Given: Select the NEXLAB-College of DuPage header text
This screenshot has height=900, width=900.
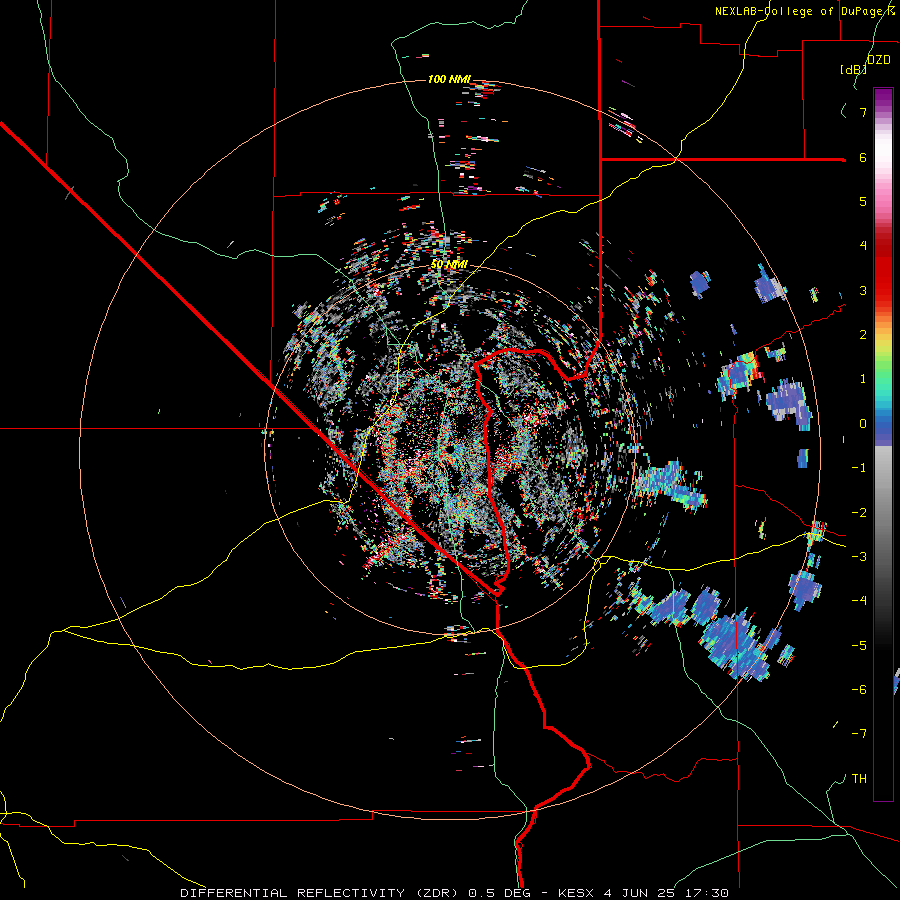Looking at the screenshot, I should point(805,11).
